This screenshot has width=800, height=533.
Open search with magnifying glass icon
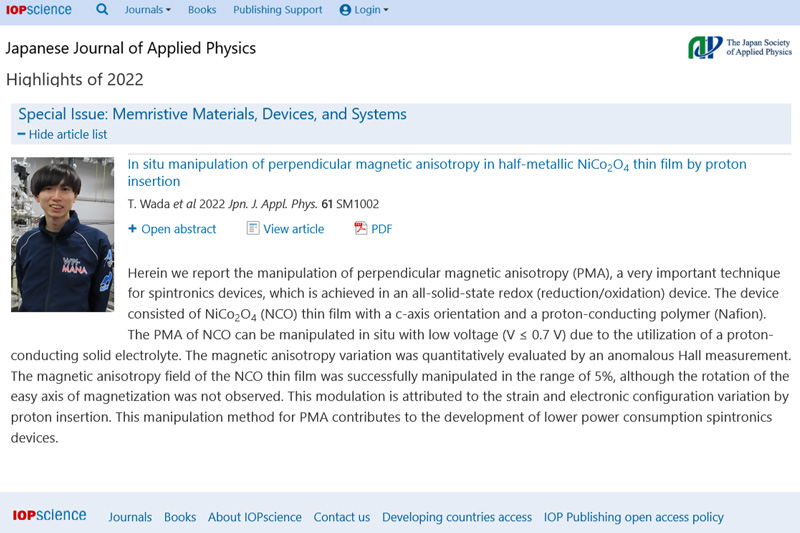pyautogui.click(x=102, y=10)
